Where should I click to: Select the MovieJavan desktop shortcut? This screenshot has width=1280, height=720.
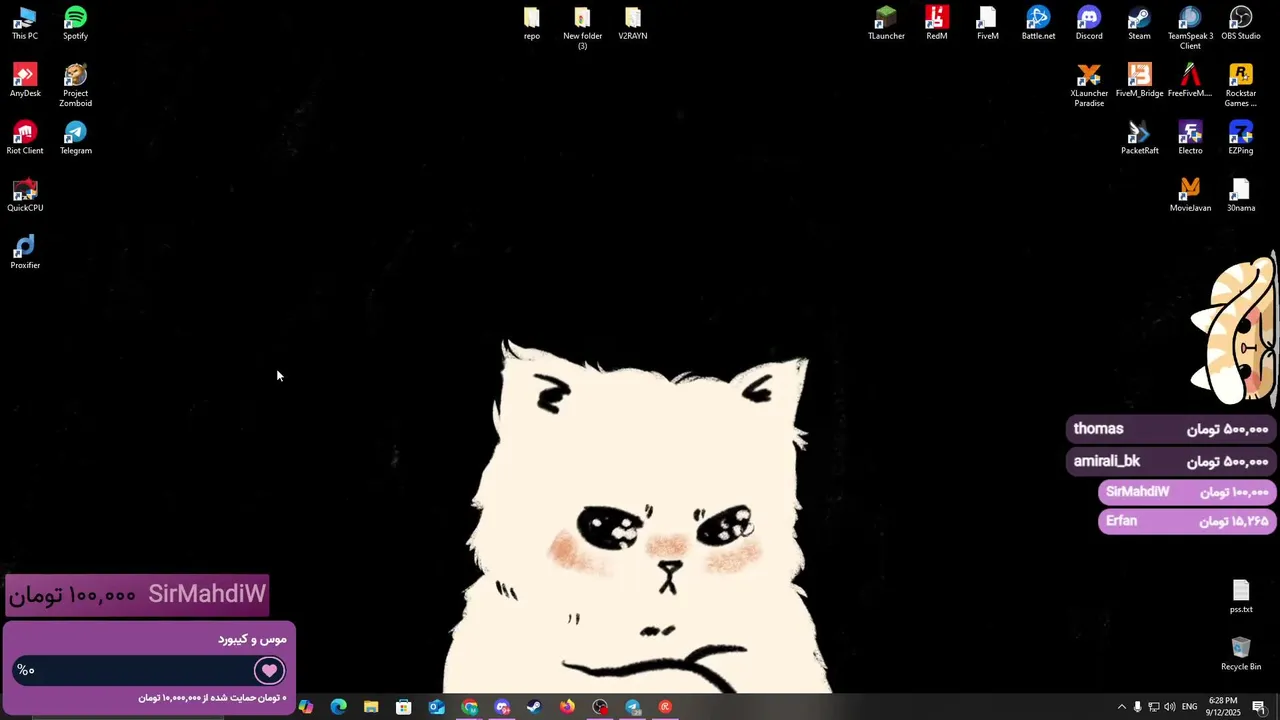[1190, 195]
